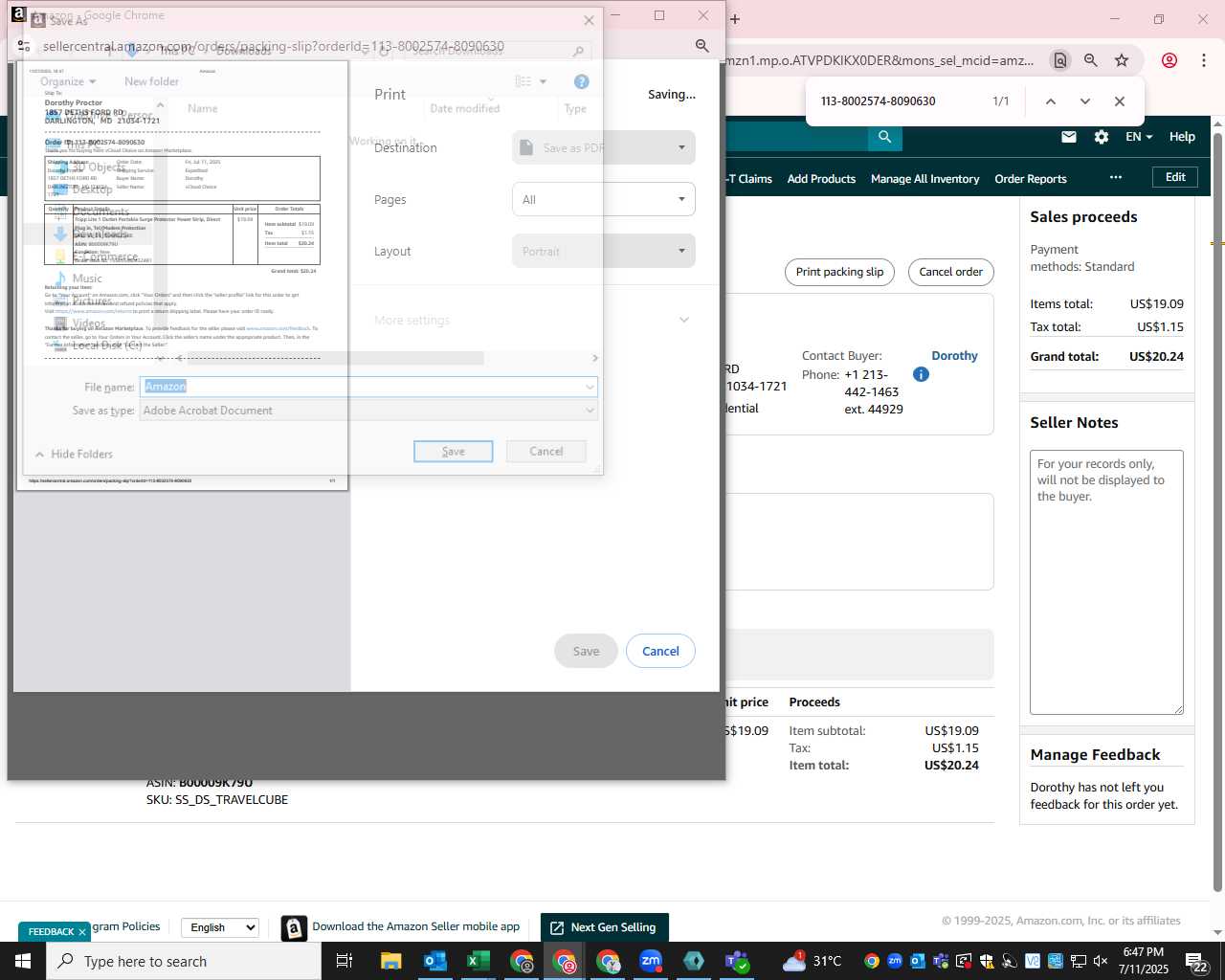Open the Chrome profile icon

pos(1169,60)
